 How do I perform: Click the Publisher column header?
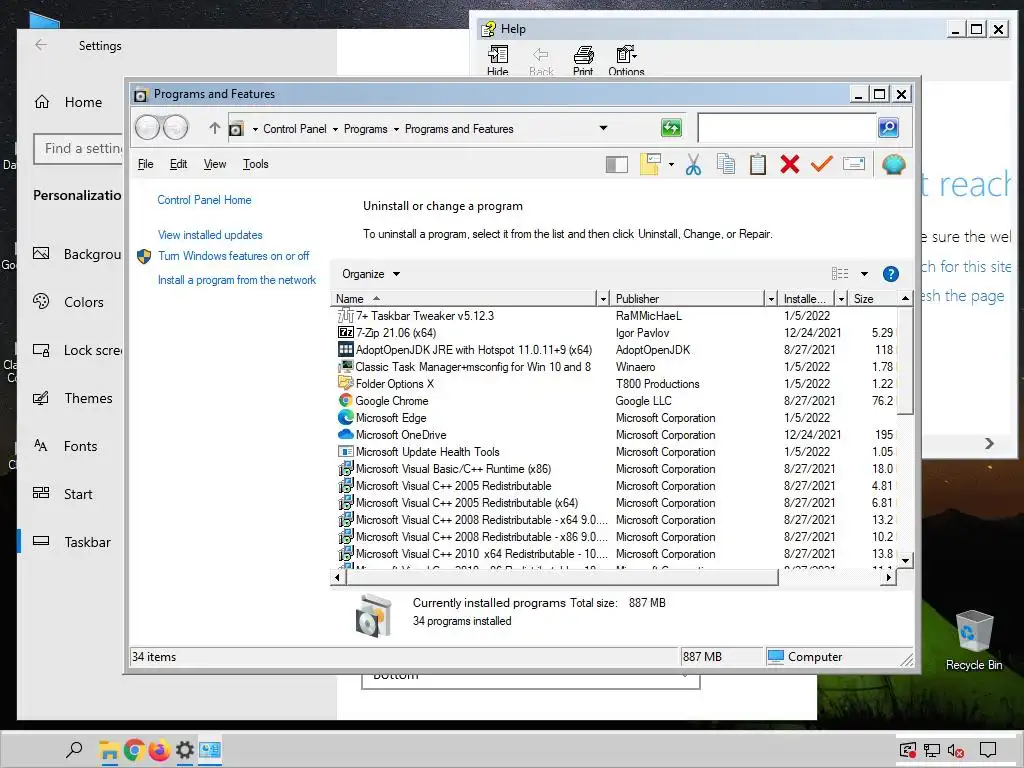click(688, 298)
